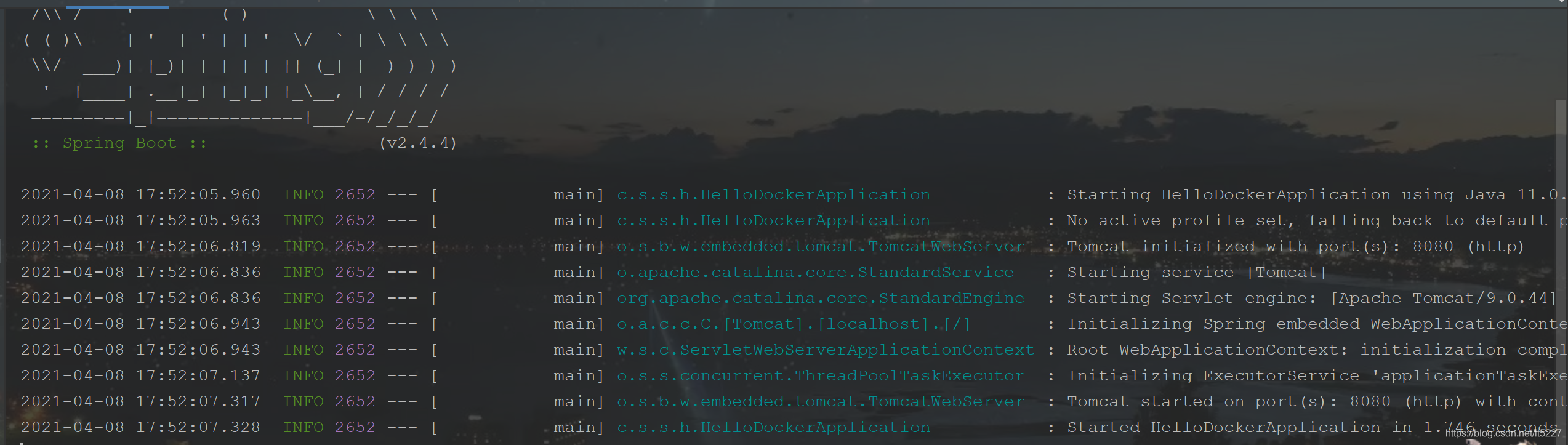Click message 'Starting service [Tomcat]'
1568x445 pixels.
[1196, 273]
